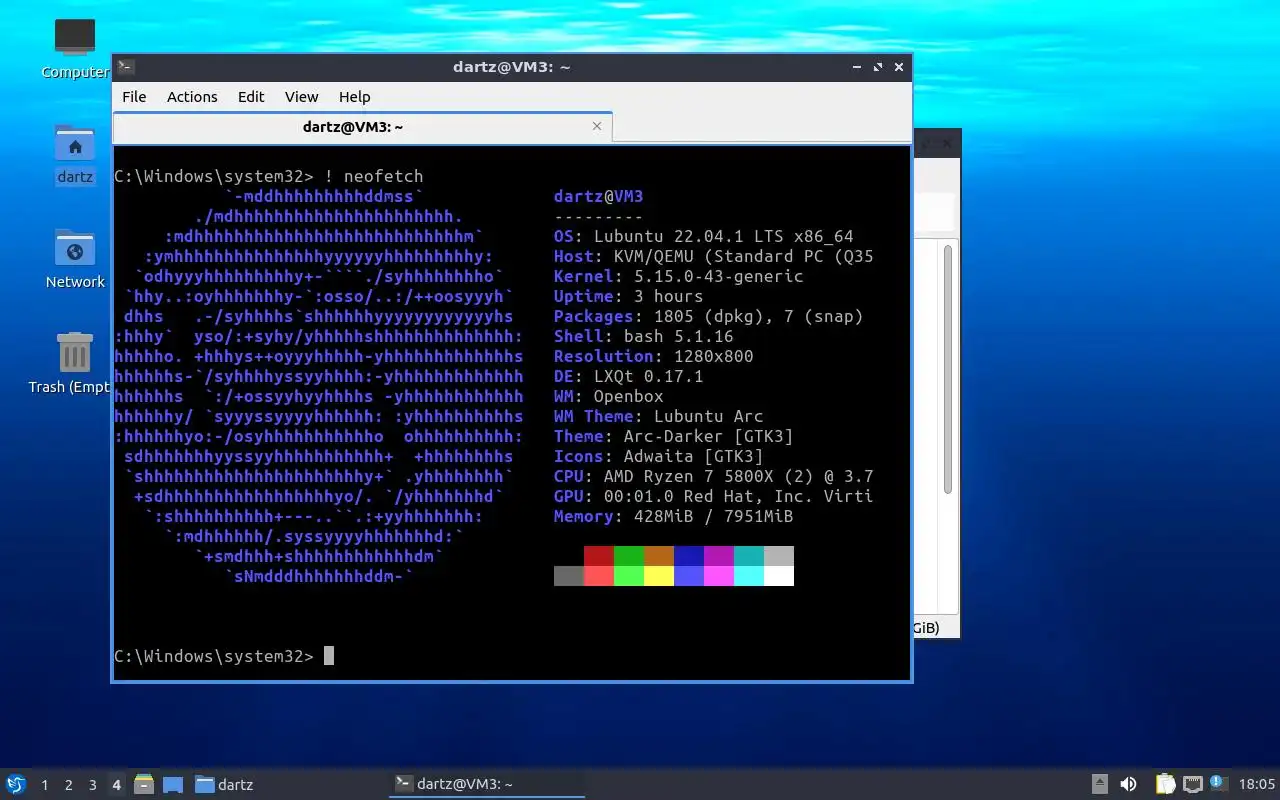Viewport: 1280px width, 800px height.
Task: Switch to virtual desktop 1
Action: pos(45,785)
